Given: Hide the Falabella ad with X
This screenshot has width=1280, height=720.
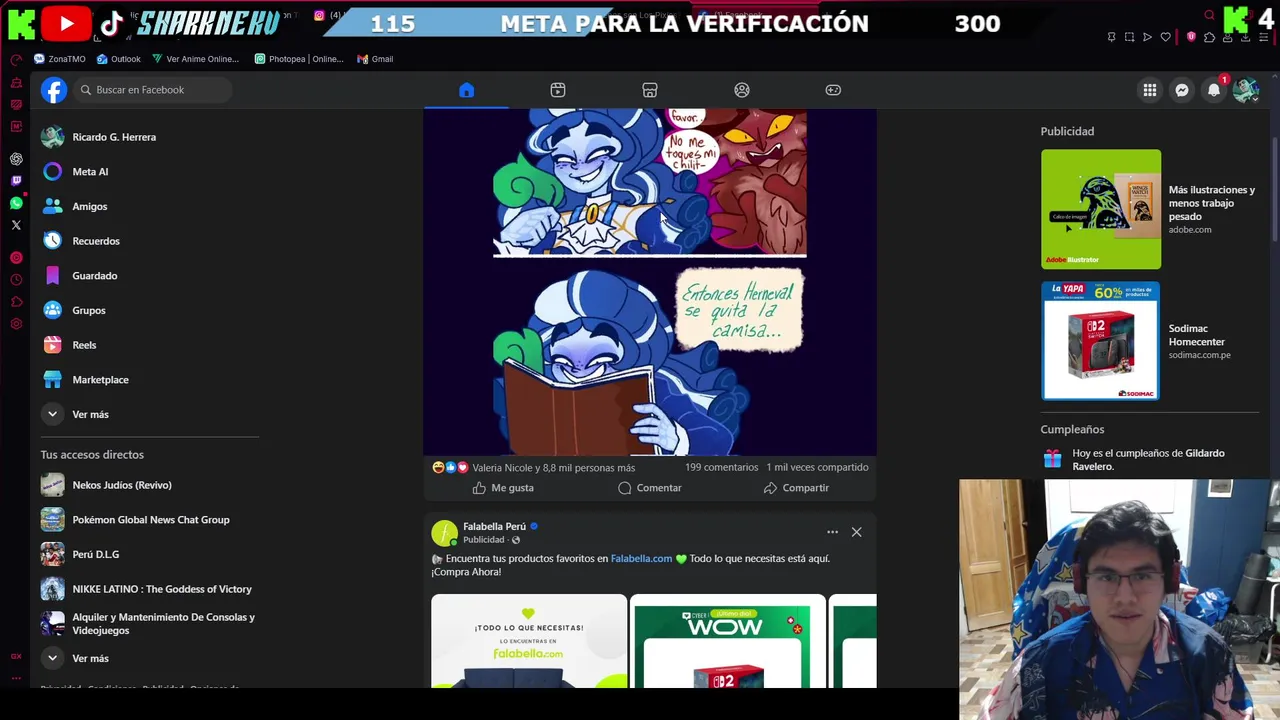Looking at the screenshot, I should [857, 532].
